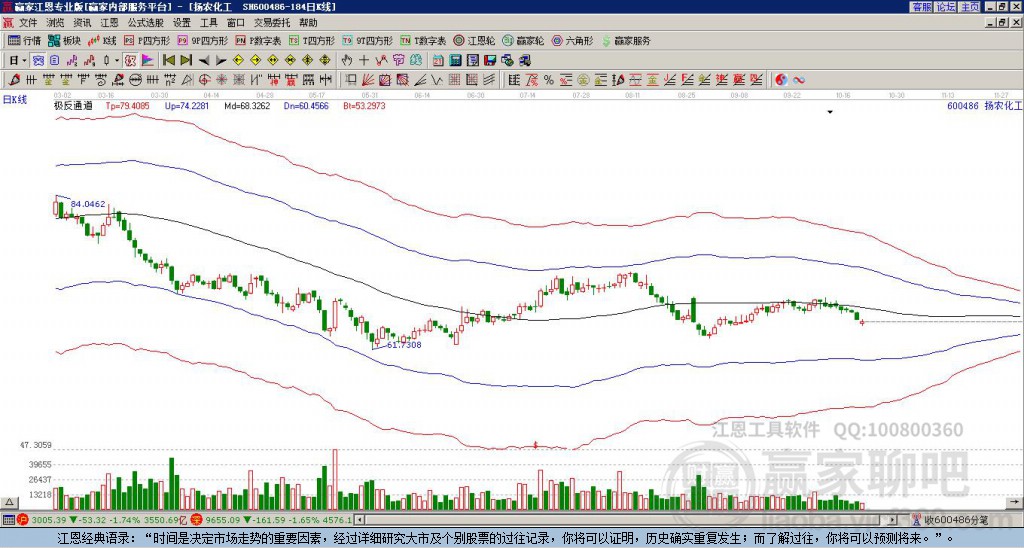This screenshot has height=548, width=1024.
Task: Toggle the colored flag indicator button
Action: click(148, 60)
